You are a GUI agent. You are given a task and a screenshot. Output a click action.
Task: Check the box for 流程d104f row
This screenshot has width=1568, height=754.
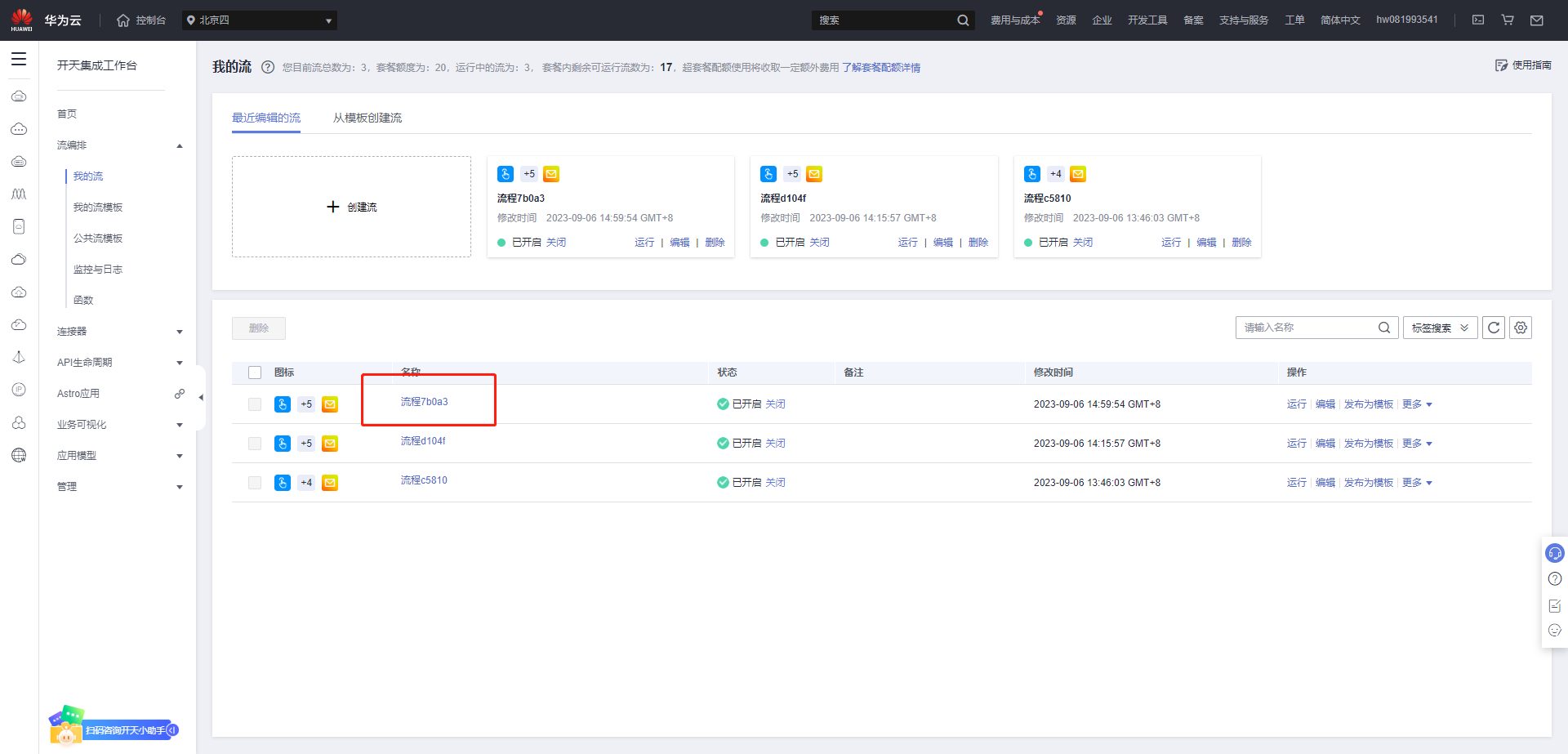tap(255, 444)
